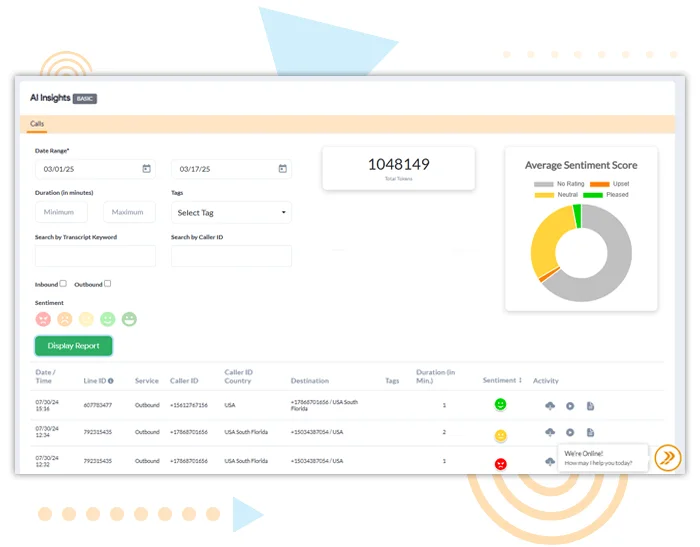Screen dimensions: 700x547
Task: Click the Display Report button
Action: pos(74,346)
